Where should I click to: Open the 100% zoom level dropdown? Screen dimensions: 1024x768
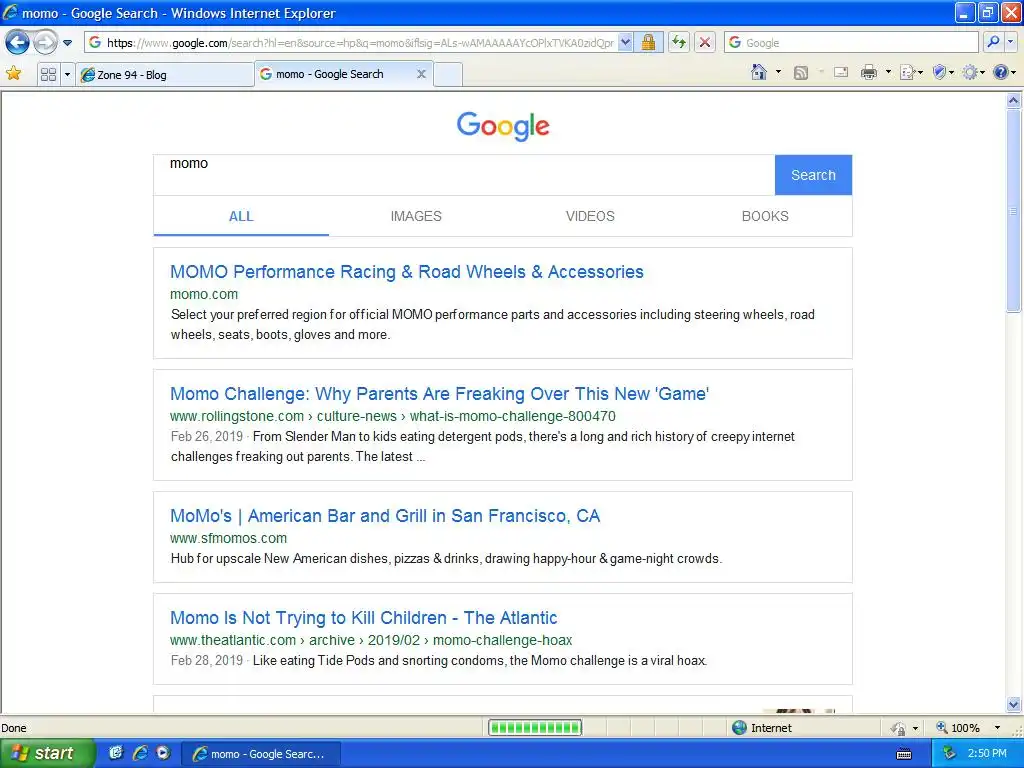tap(997, 728)
